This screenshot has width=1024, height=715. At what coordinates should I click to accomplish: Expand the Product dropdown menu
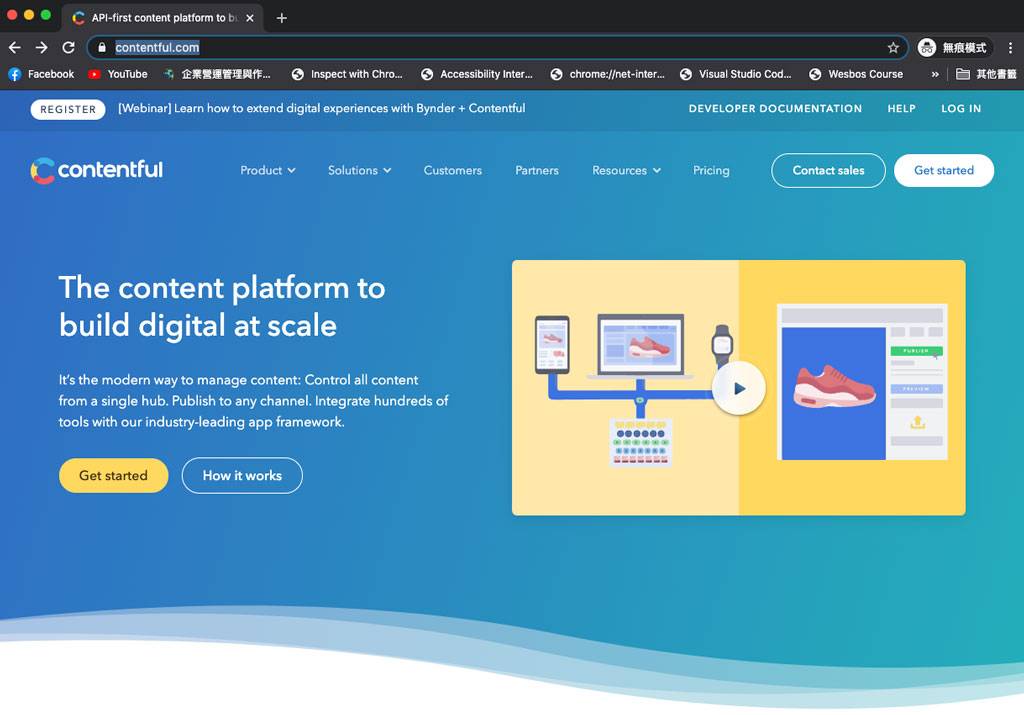point(268,170)
